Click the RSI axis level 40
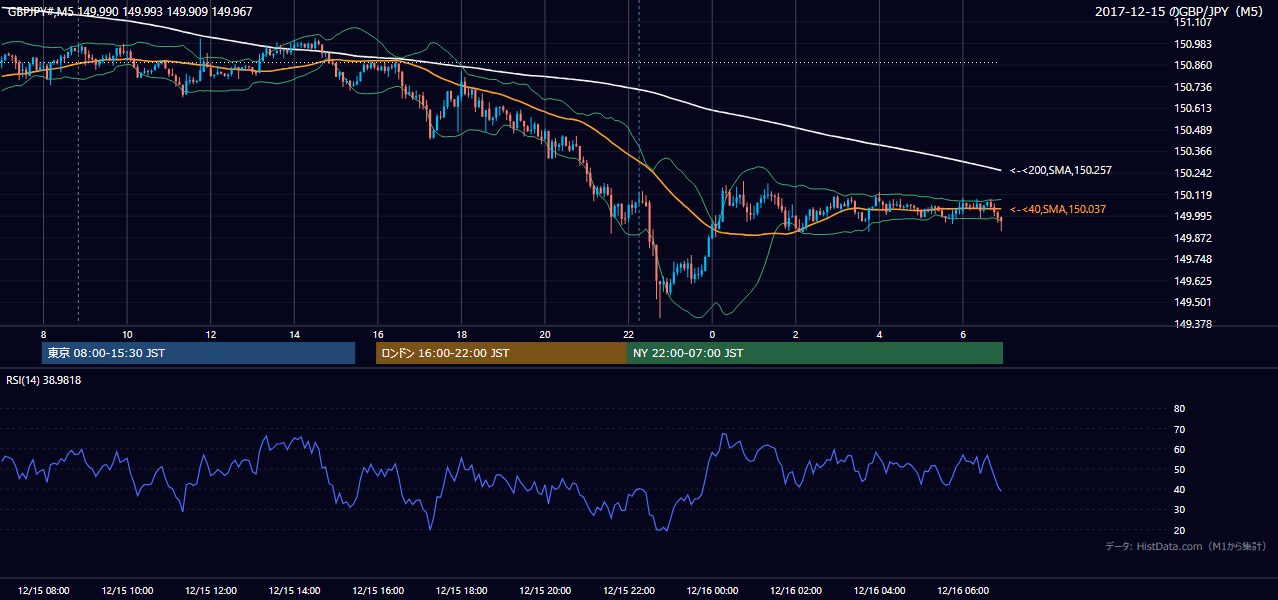 tap(1179, 489)
